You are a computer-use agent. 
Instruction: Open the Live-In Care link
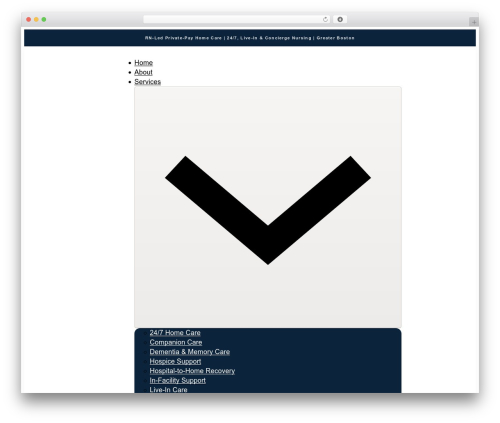click(x=168, y=390)
